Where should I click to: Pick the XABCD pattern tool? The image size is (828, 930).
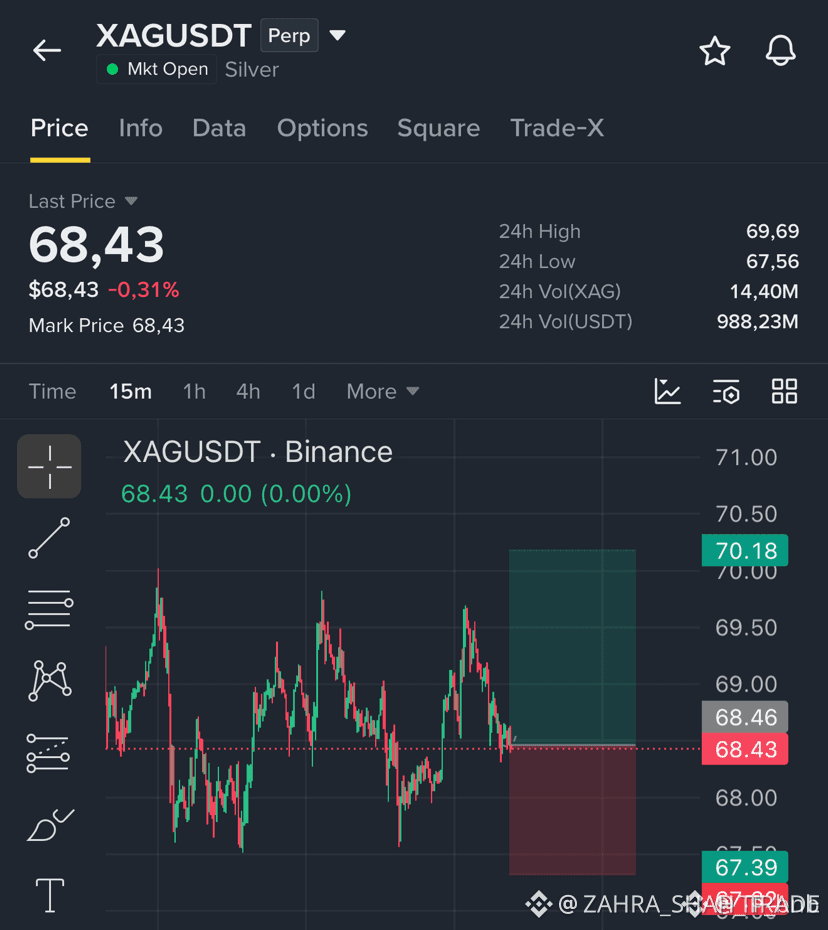(50, 681)
